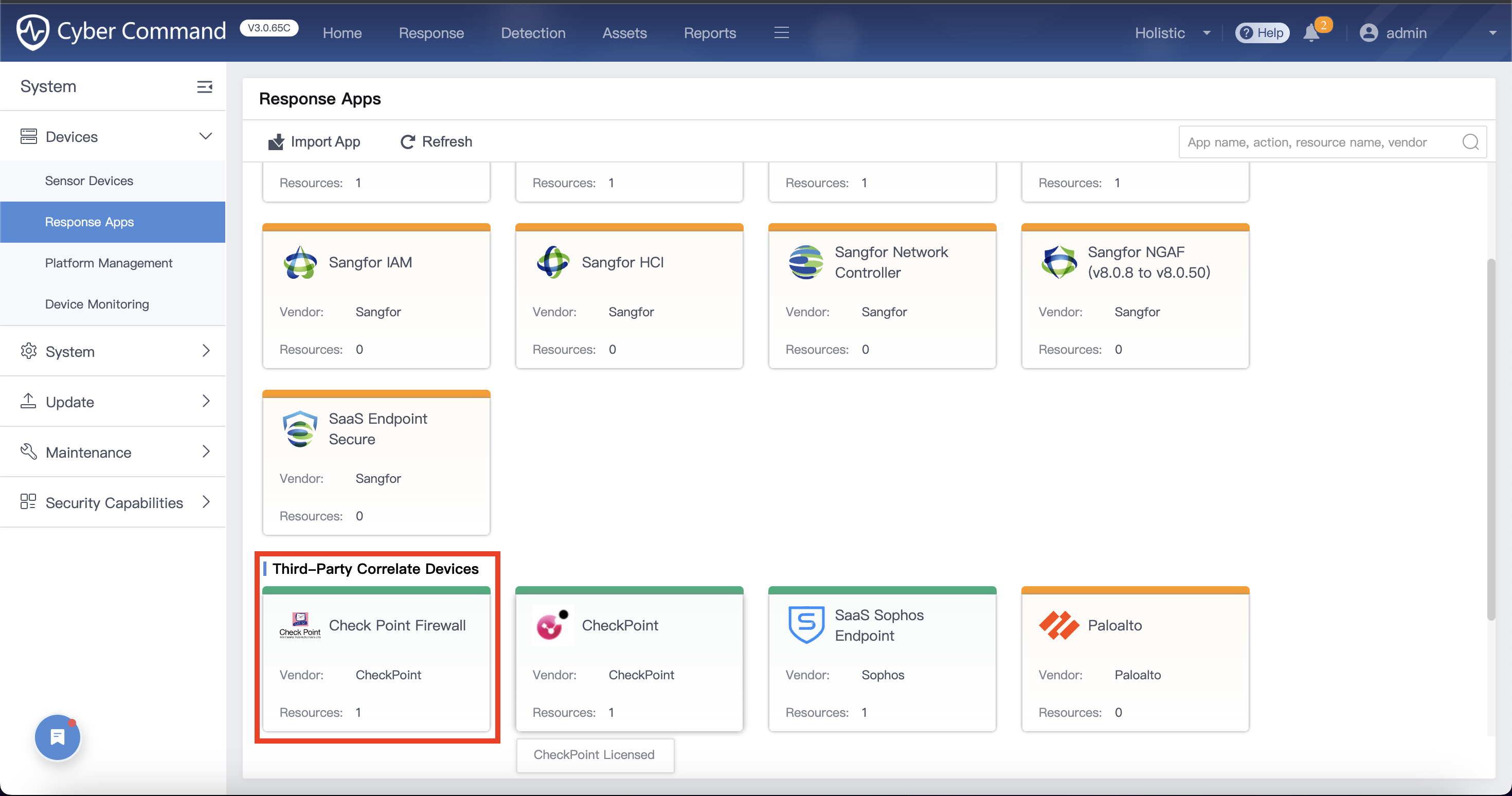Screen dimensions: 1512x796
Task: Click the SaaS Sophos Endpoint shield logo
Action: click(806, 625)
